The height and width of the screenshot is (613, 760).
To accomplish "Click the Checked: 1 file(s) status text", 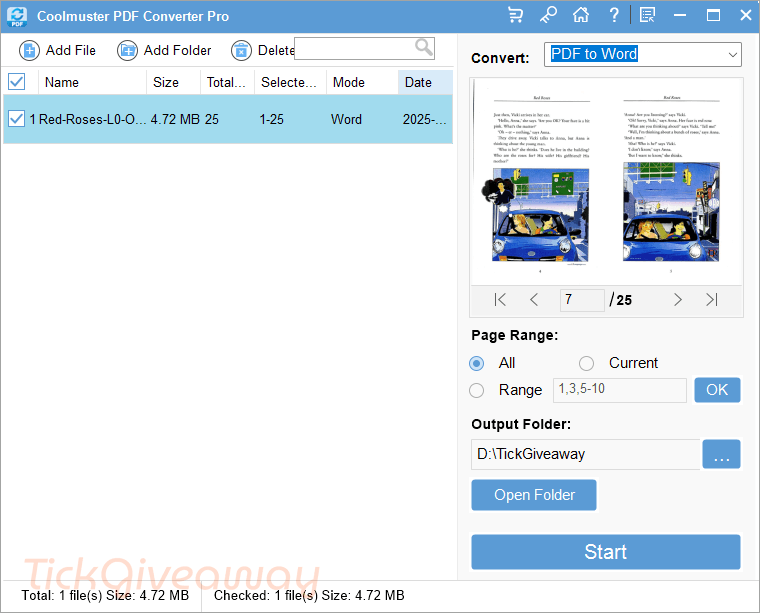I will tap(309, 595).
